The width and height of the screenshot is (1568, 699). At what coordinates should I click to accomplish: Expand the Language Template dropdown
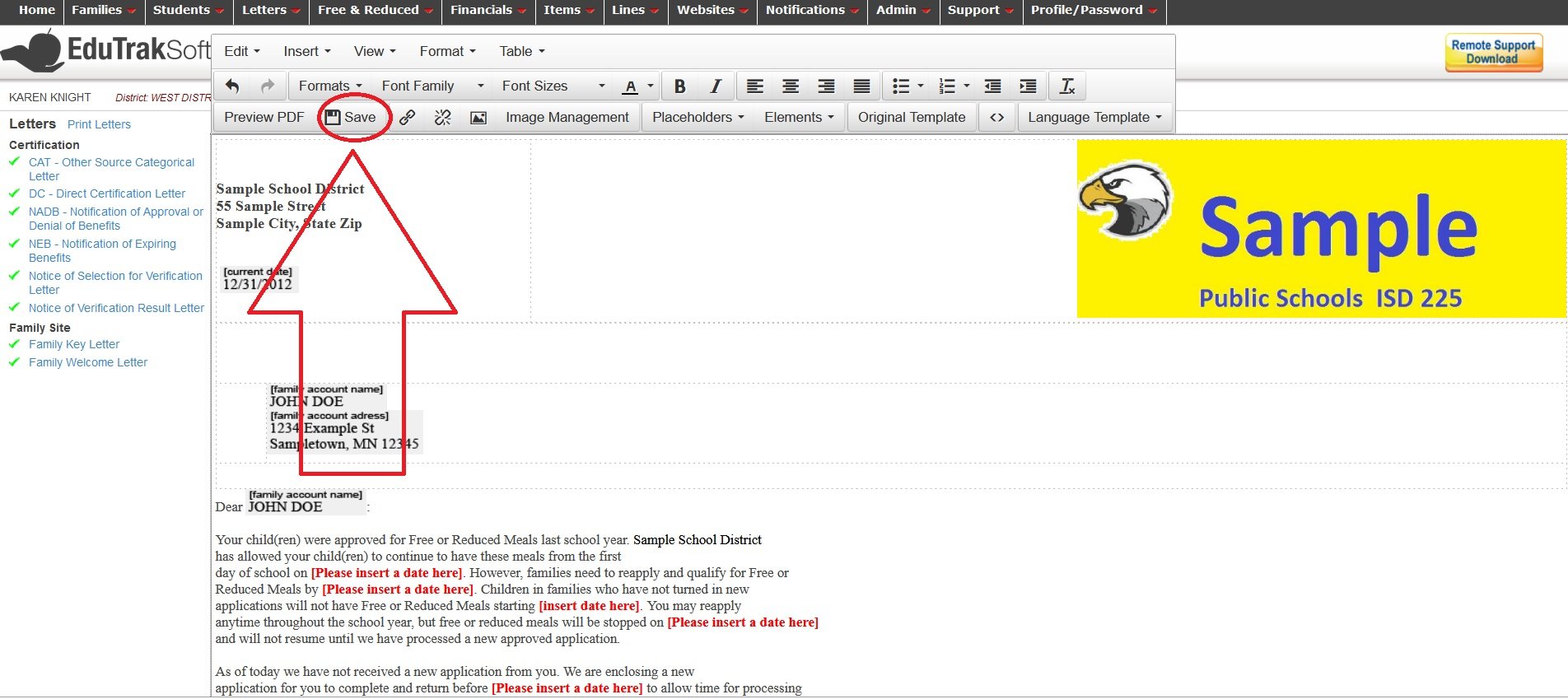coord(1094,118)
